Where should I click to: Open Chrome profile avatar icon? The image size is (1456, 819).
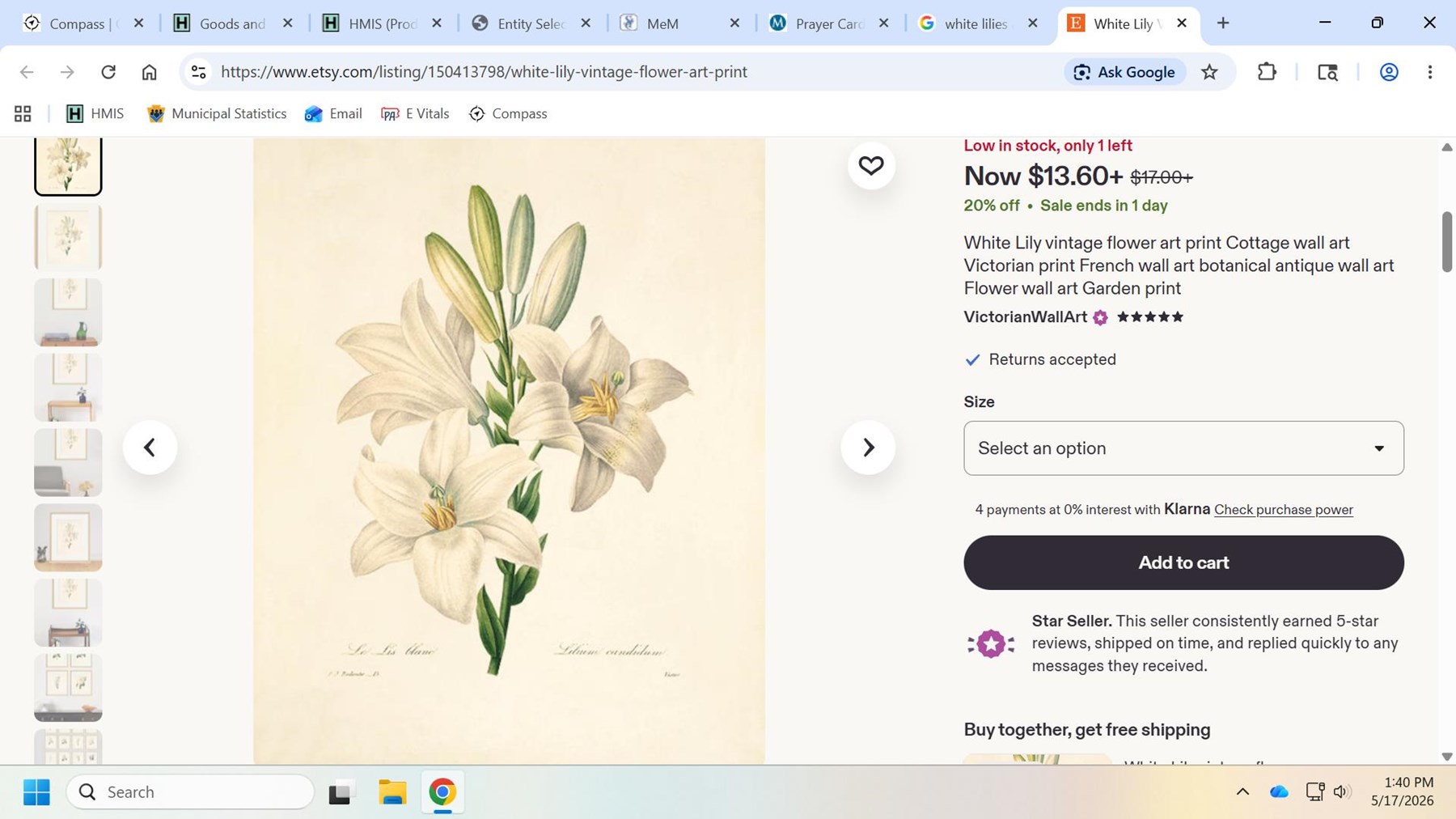coord(1389,72)
